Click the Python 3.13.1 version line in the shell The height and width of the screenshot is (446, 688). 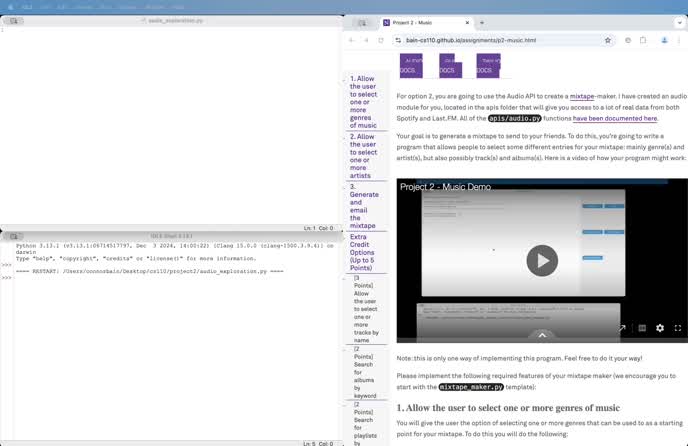(x=175, y=246)
